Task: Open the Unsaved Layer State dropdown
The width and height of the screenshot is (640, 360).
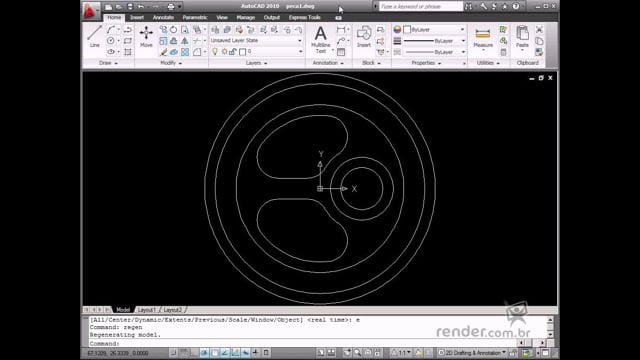Action: click(256, 40)
